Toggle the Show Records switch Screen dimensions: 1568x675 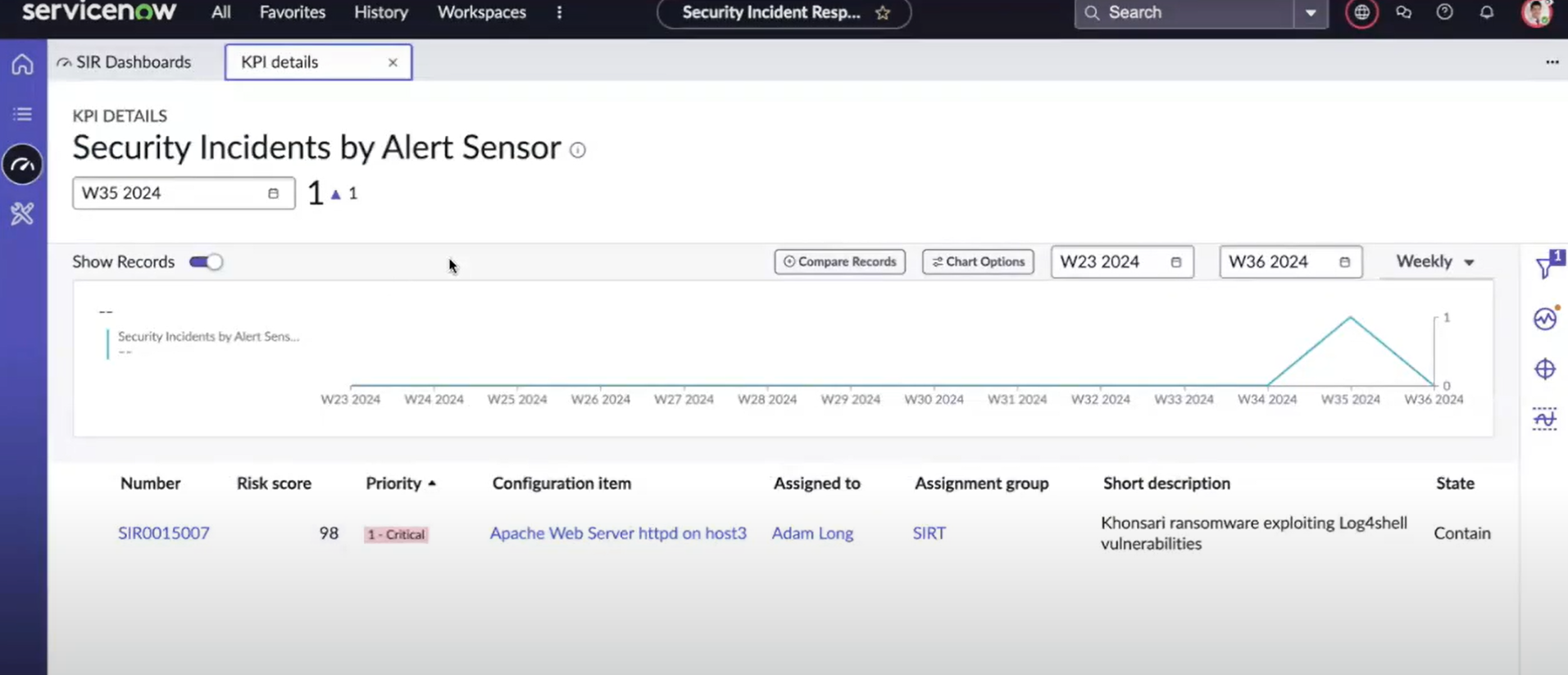(206, 261)
